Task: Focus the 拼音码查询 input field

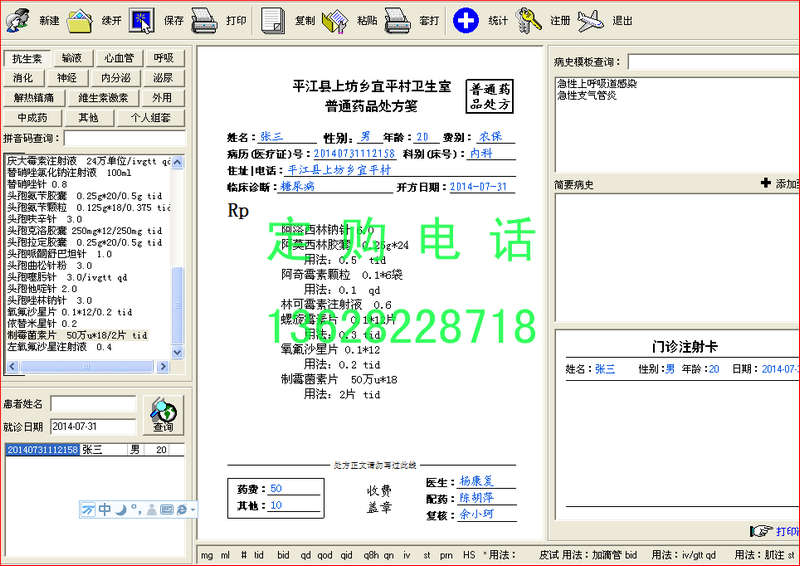Action: click(x=125, y=138)
